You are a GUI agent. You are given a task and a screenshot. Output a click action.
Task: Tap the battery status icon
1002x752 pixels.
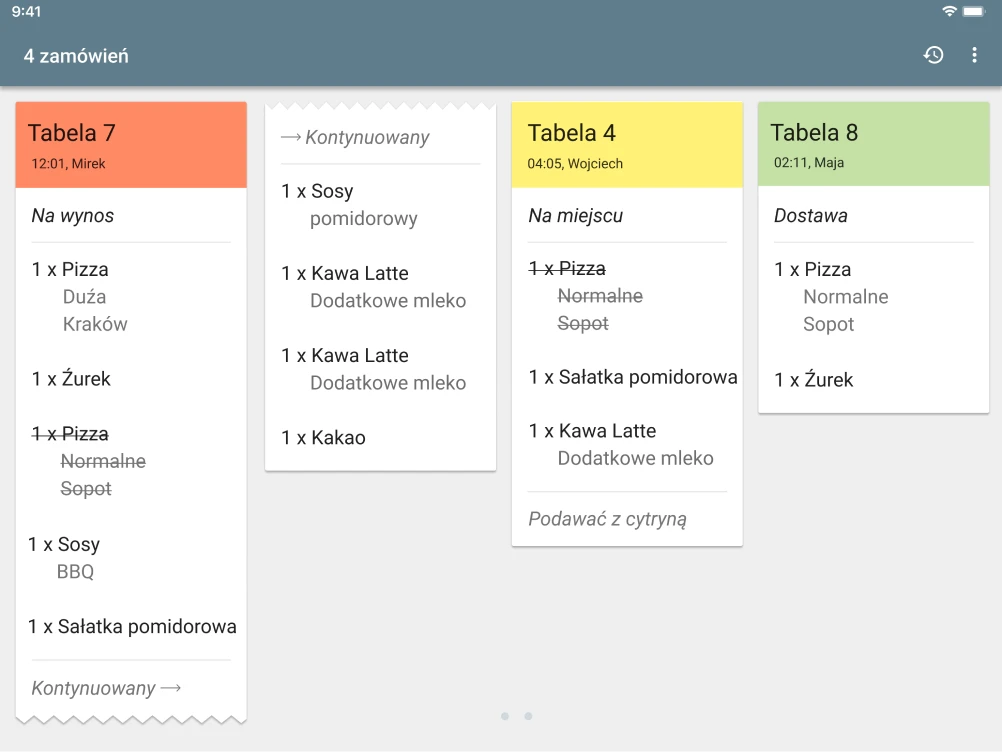[x=974, y=11]
